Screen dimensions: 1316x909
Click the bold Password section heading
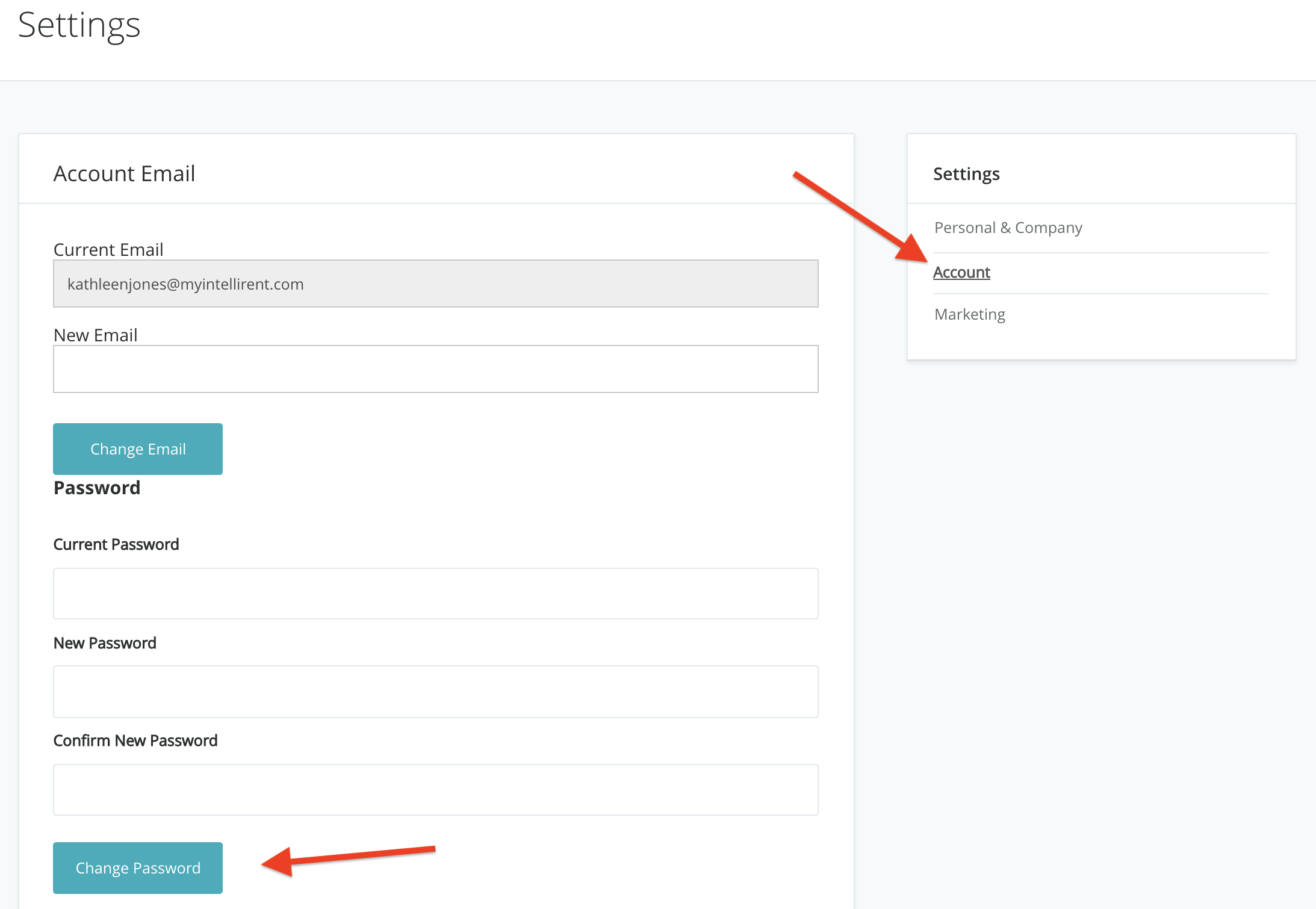(97, 488)
